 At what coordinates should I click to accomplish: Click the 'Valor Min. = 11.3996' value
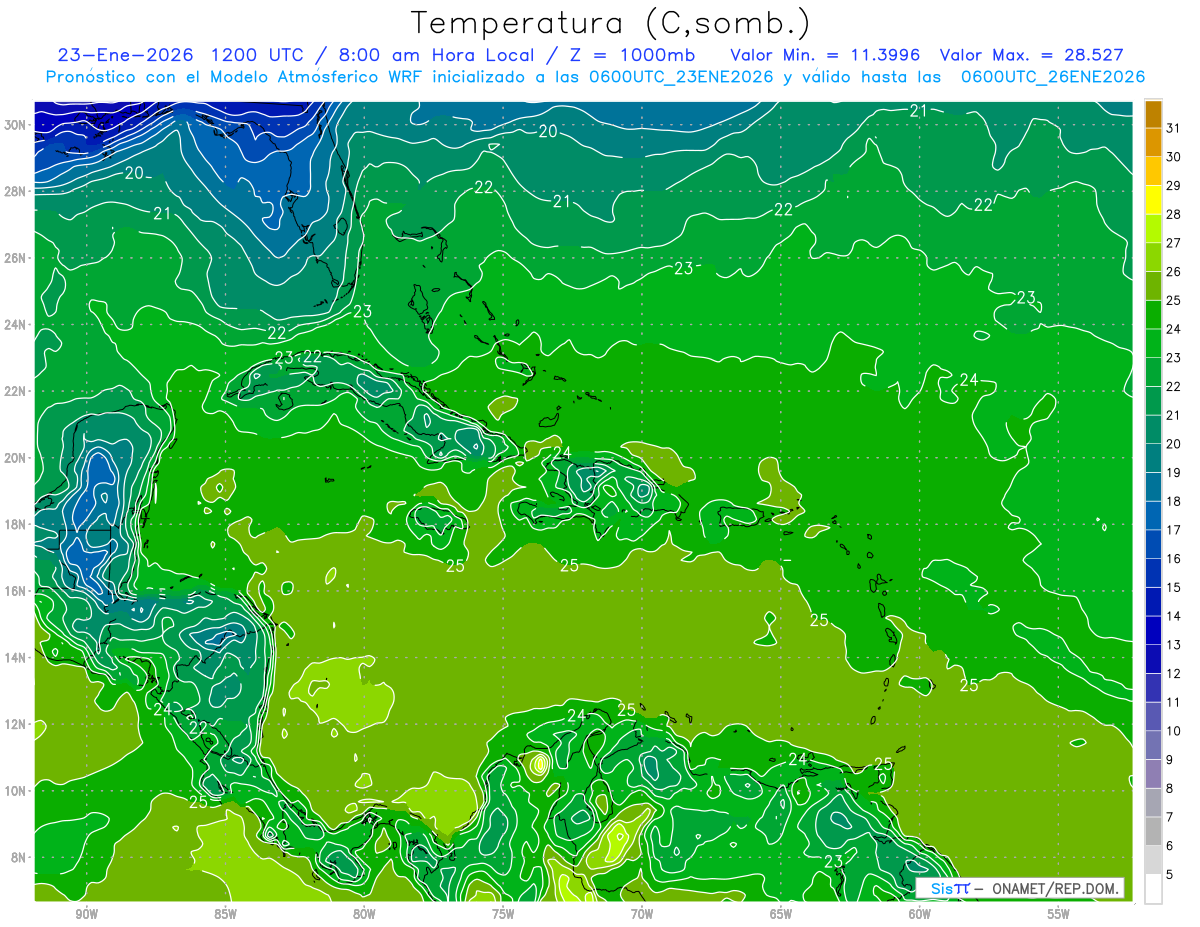click(826, 55)
